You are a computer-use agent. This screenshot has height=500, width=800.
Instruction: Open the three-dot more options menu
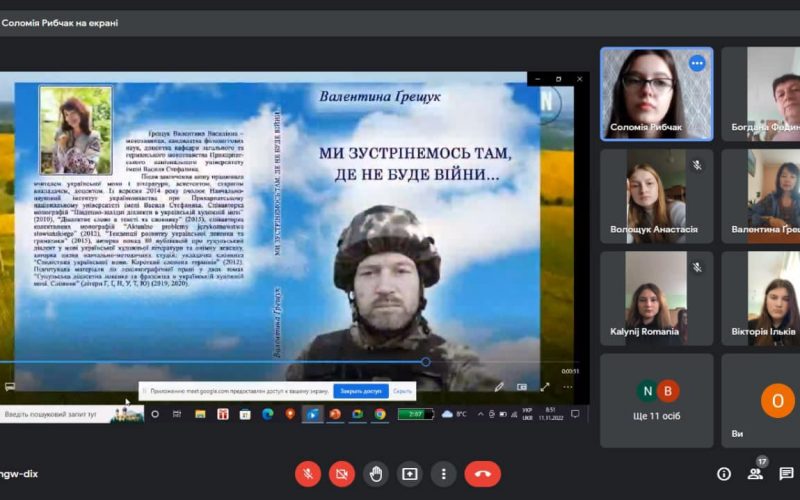coord(443,473)
